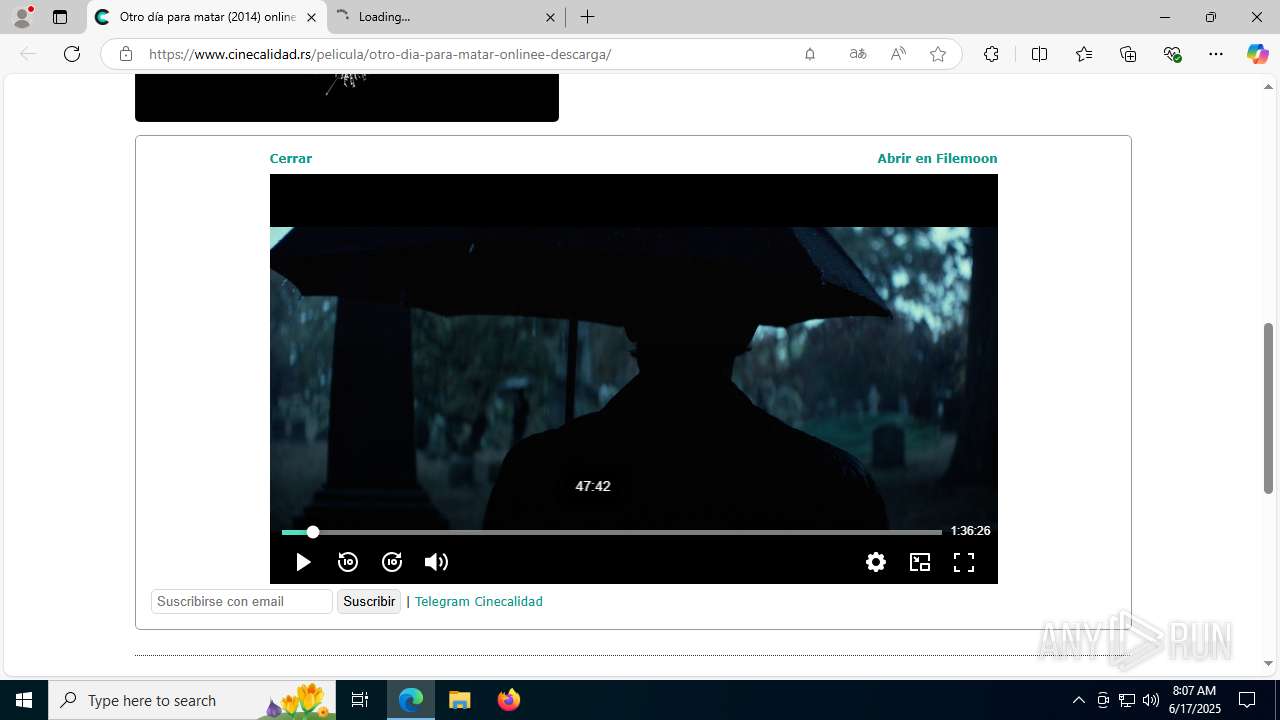1280x720 pixels.
Task: Open browser Extensions
Action: (x=991, y=54)
